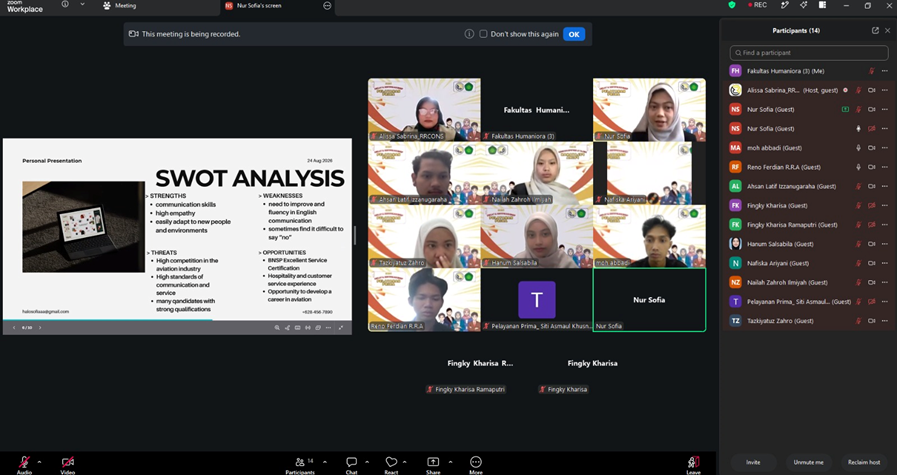Click the captions icon in slide toolbar

coord(297,328)
